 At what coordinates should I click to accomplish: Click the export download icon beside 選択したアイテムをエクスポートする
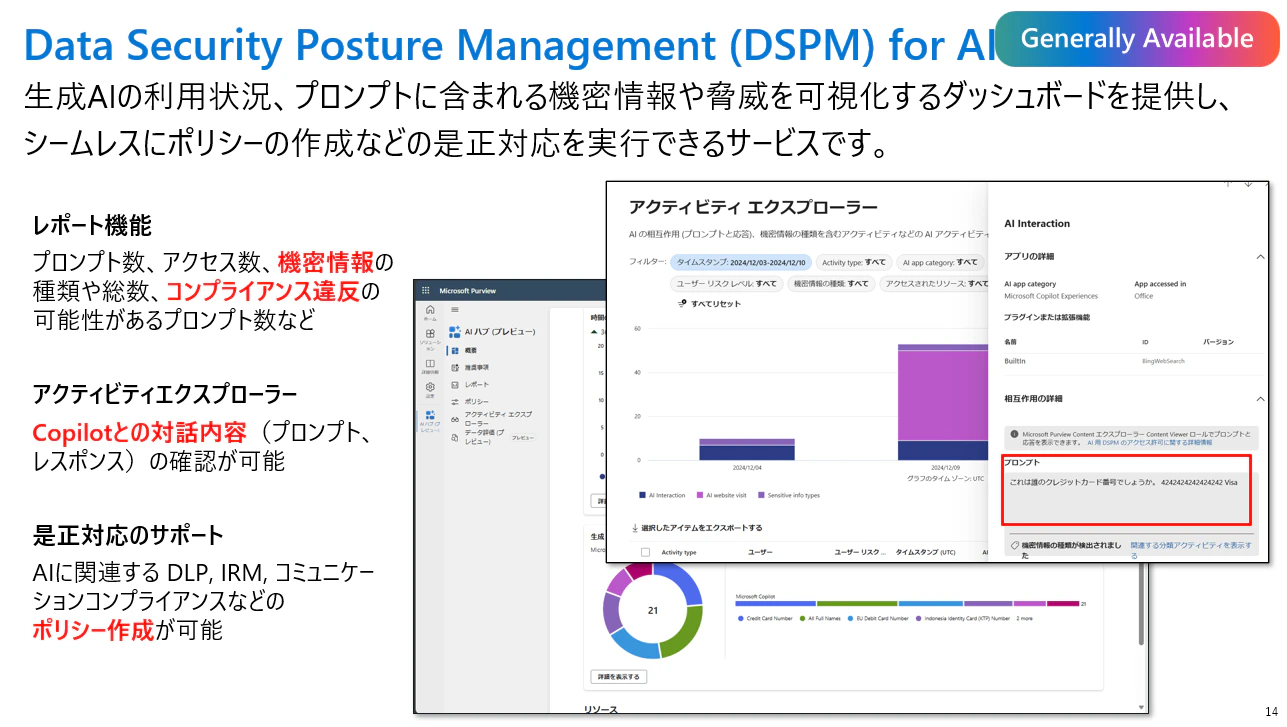pyautogui.click(x=634, y=527)
